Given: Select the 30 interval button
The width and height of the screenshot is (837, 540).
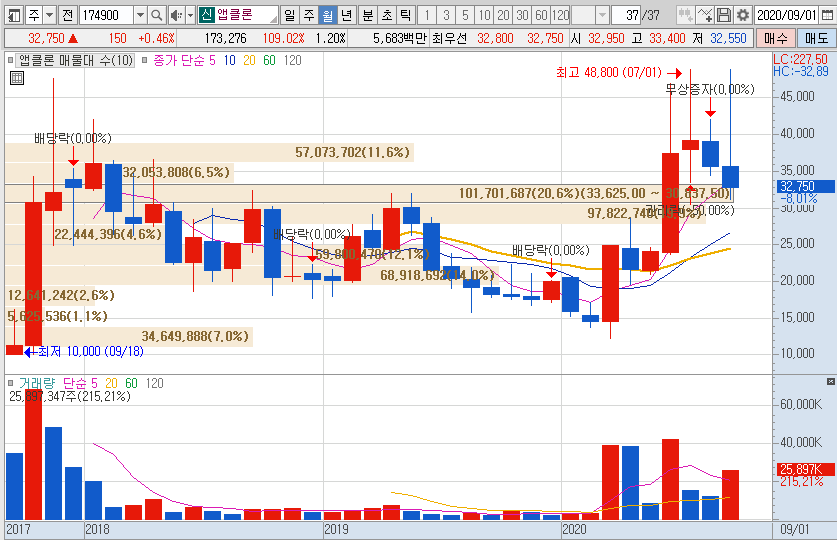Looking at the screenshot, I should (523, 15).
